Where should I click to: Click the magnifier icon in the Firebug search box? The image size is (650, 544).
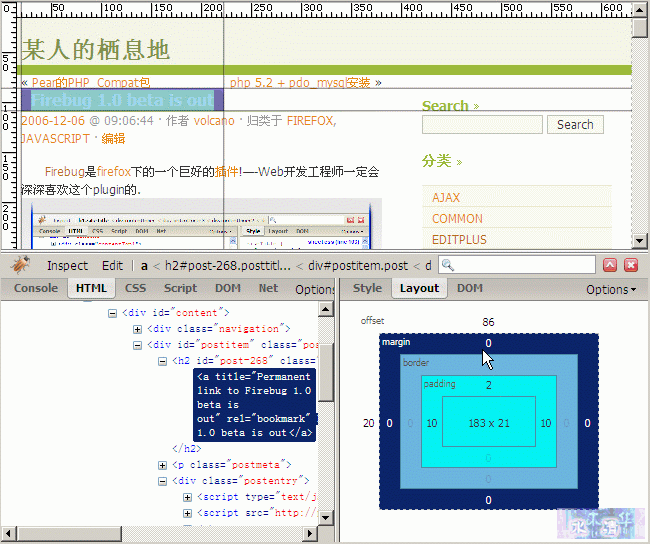tap(448, 265)
